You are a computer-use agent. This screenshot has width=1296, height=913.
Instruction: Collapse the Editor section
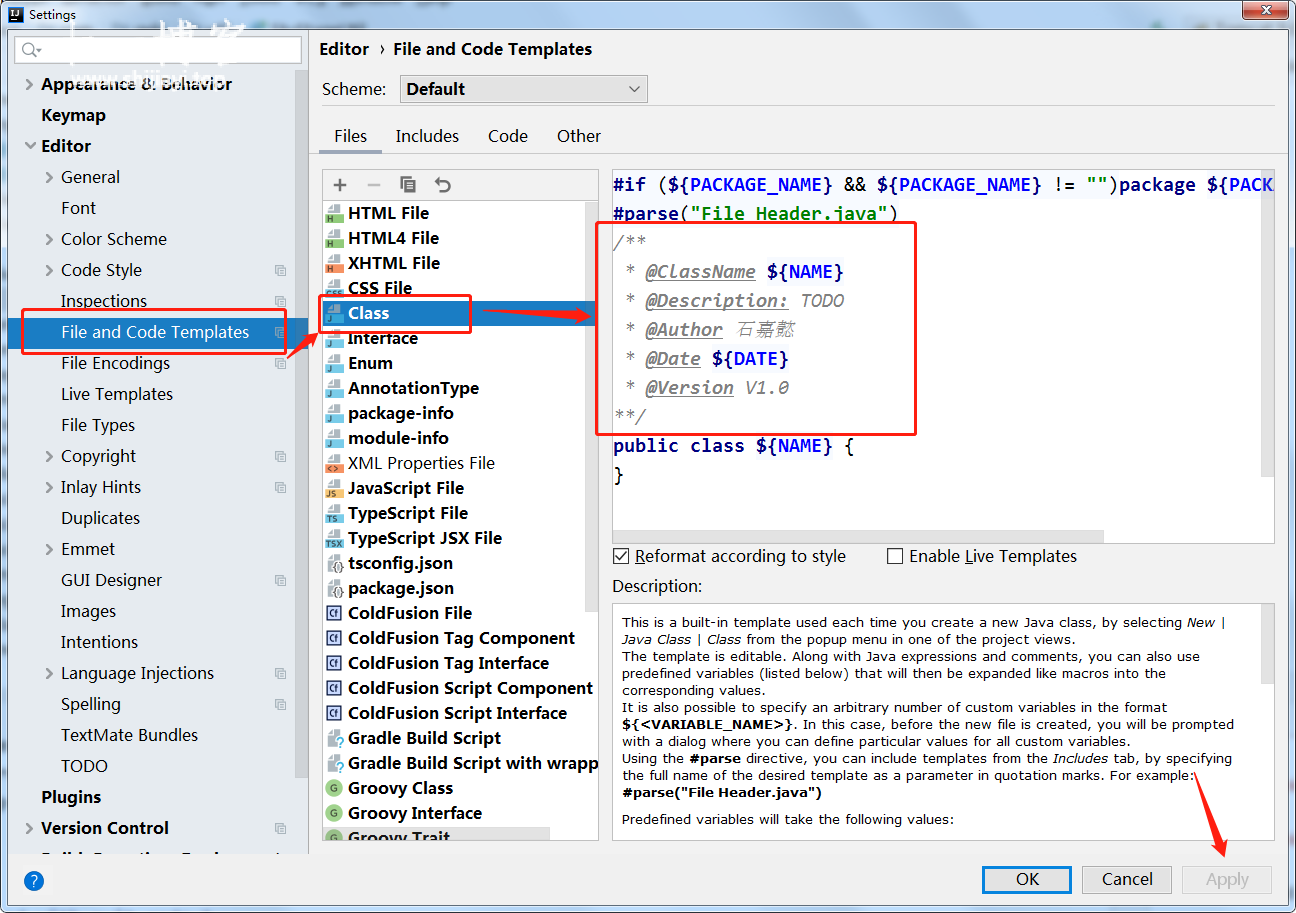29,146
